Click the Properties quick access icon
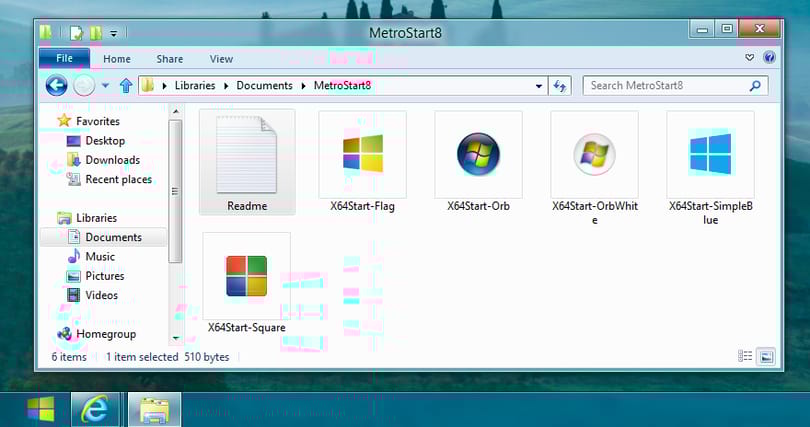The height and width of the screenshot is (427, 810). (x=77, y=33)
